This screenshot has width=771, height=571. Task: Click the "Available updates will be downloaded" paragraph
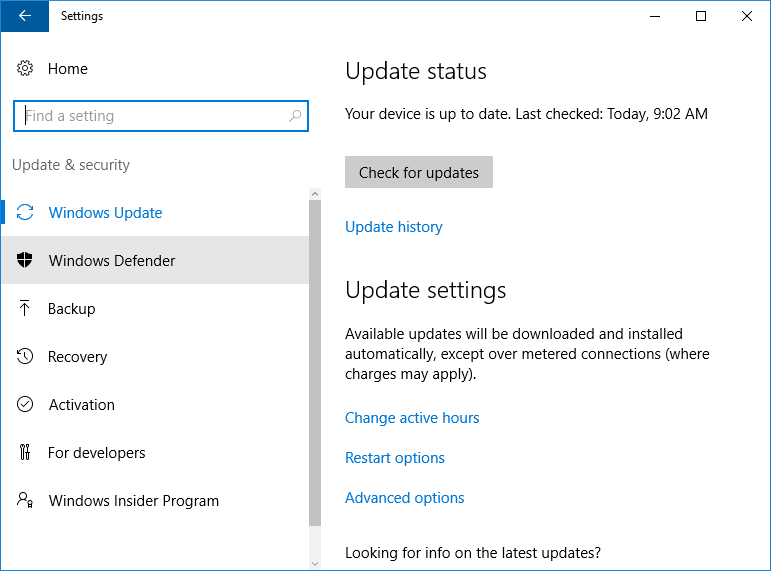pyautogui.click(x=527, y=354)
